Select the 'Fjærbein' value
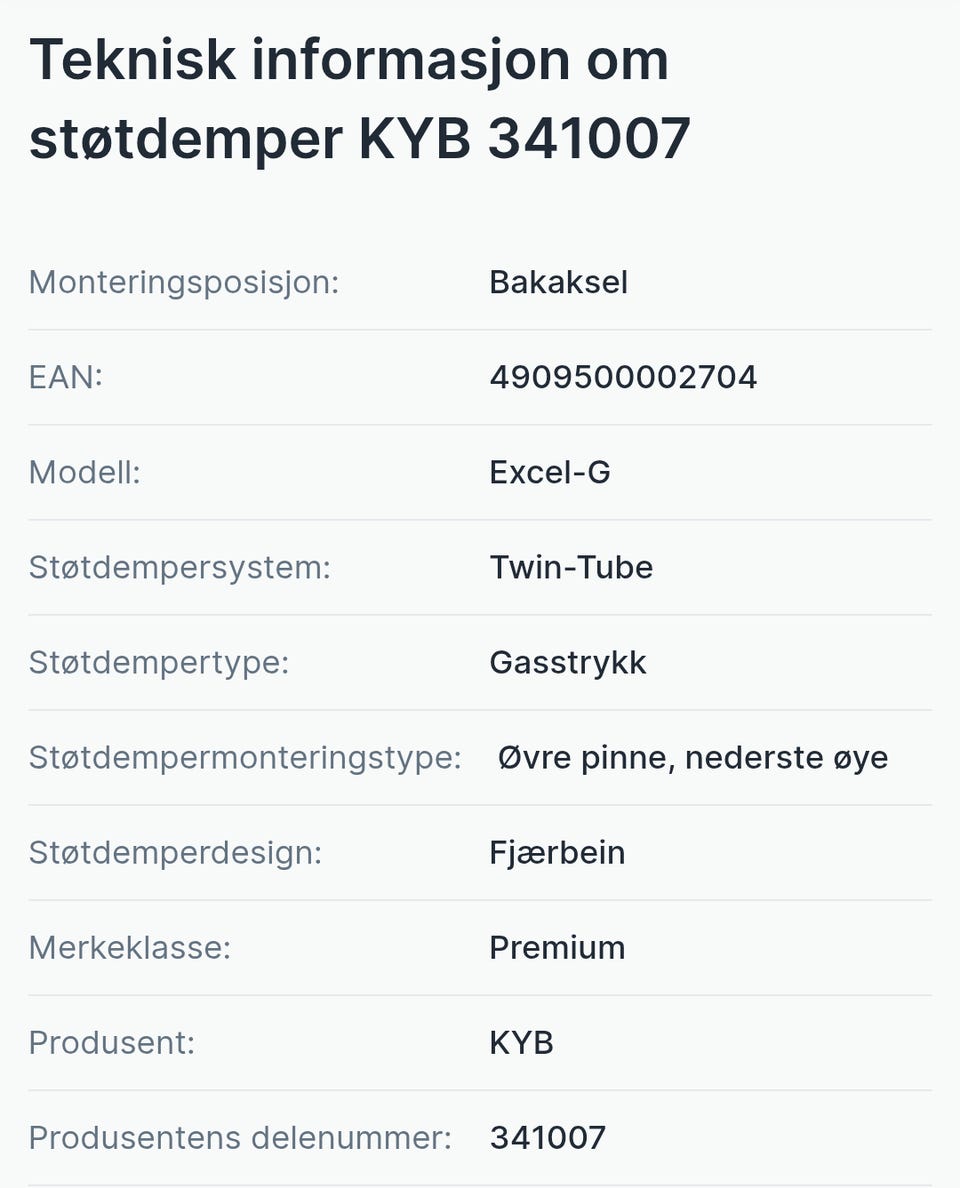The width and height of the screenshot is (960, 1188). click(x=557, y=852)
